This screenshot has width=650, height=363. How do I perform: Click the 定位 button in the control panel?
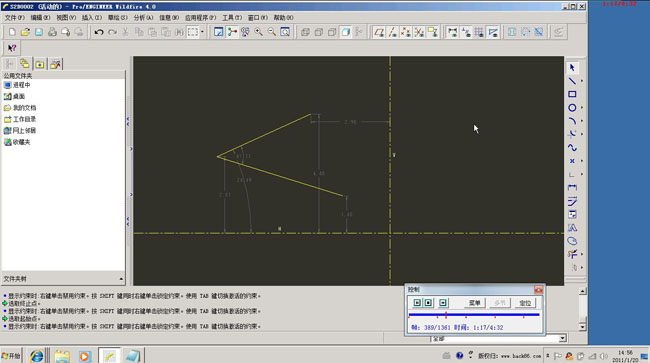tap(525, 303)
